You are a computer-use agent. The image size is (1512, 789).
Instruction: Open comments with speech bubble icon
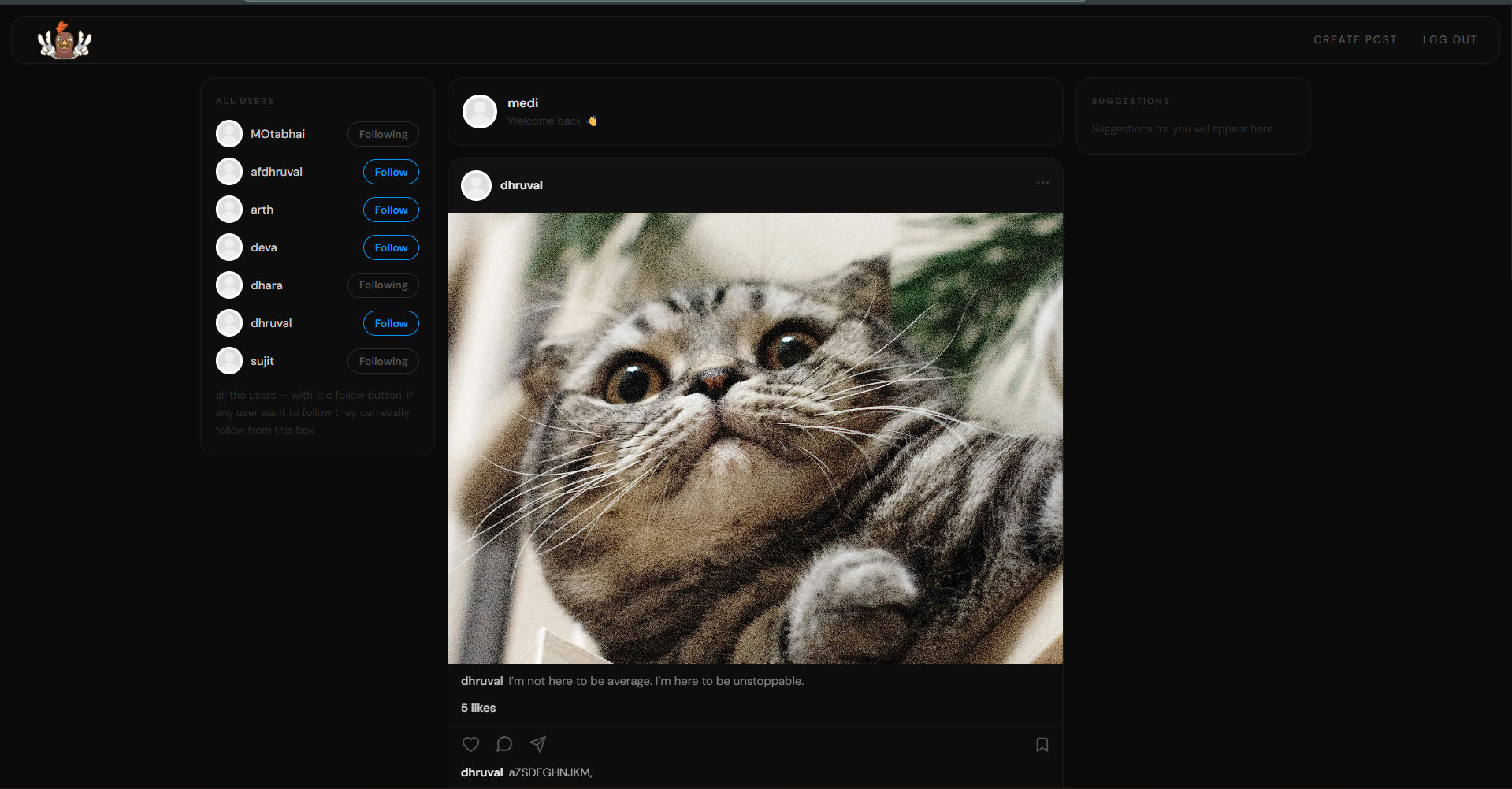pos(504,744)
